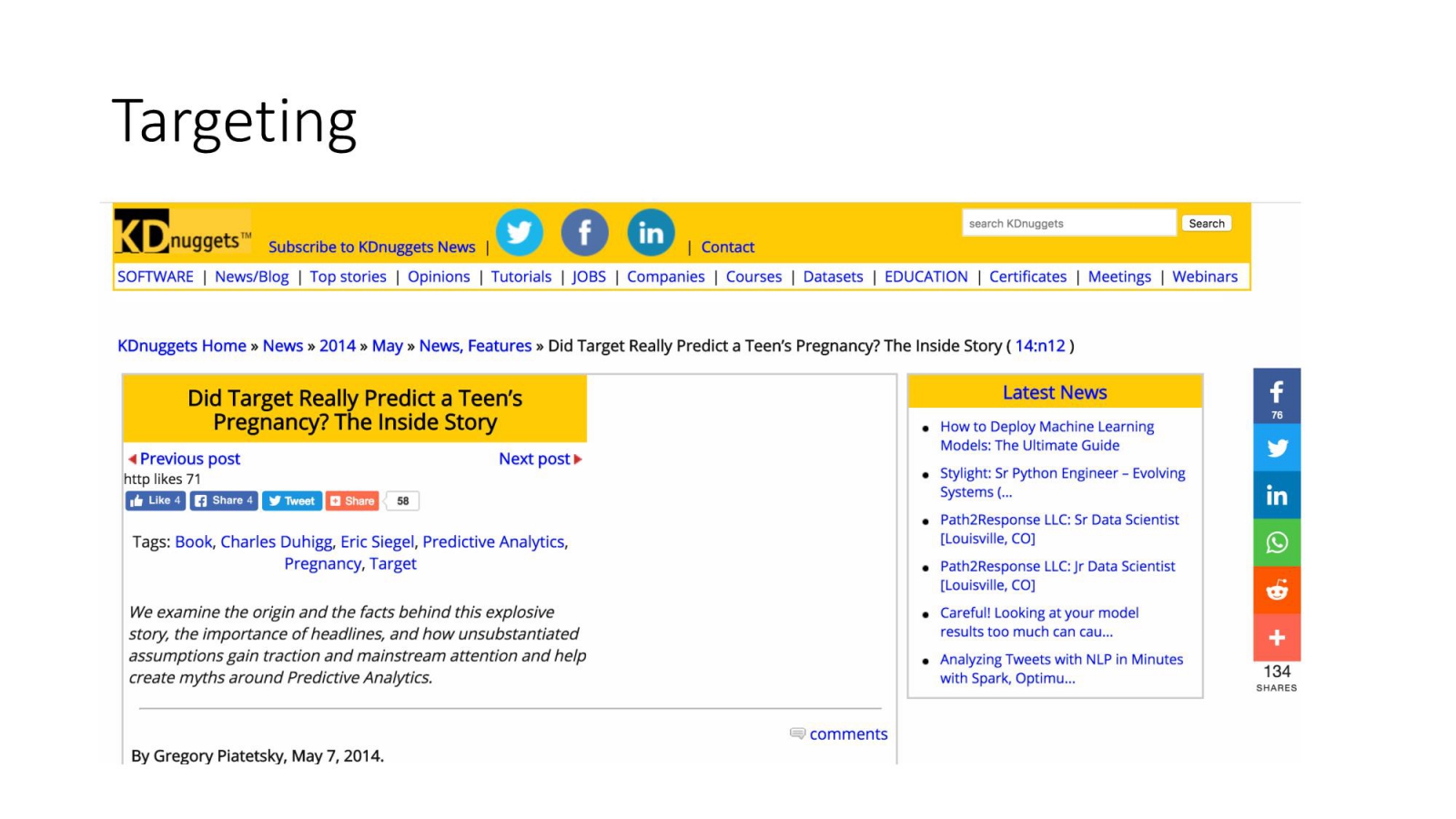Screen dimensions: 1456x819
Task: Open the Meetings menu item
Action: click(x=1119, y=277)
